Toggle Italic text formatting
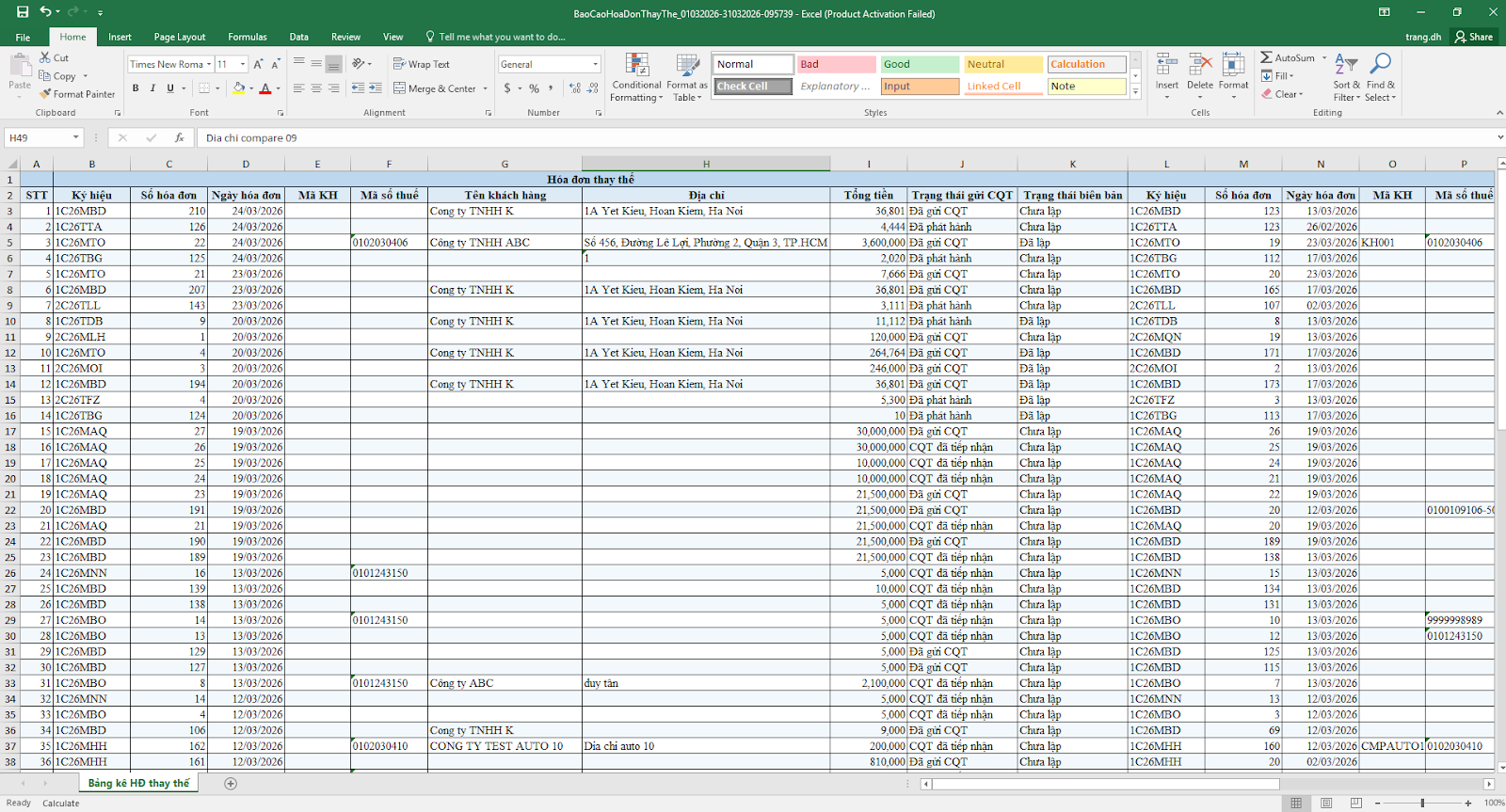This screenshot has width=1506, height=812. 152,88
